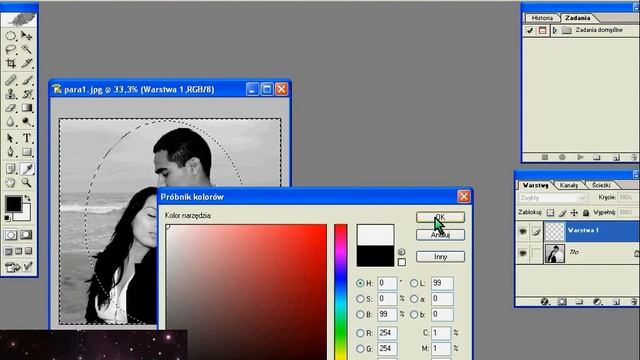Toggle dialog box for Zadania domyślne
The image size is (640, 360).
coord(542,31)
